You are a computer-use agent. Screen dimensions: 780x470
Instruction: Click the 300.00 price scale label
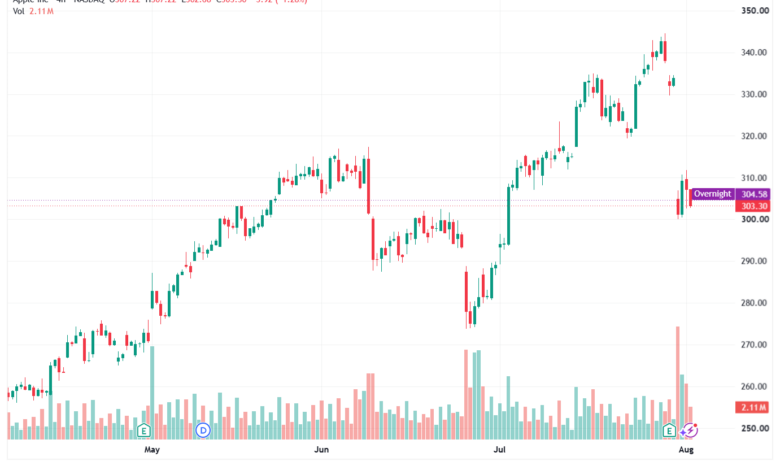[755, 219]
